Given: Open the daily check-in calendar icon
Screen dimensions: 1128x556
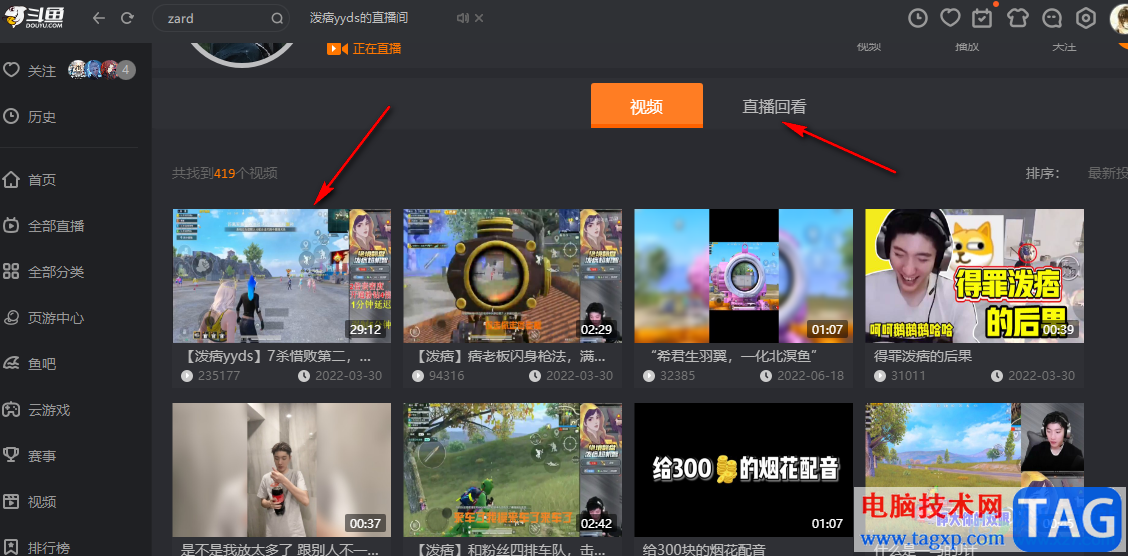Looking at the screenshot, I should click(983, 18).
